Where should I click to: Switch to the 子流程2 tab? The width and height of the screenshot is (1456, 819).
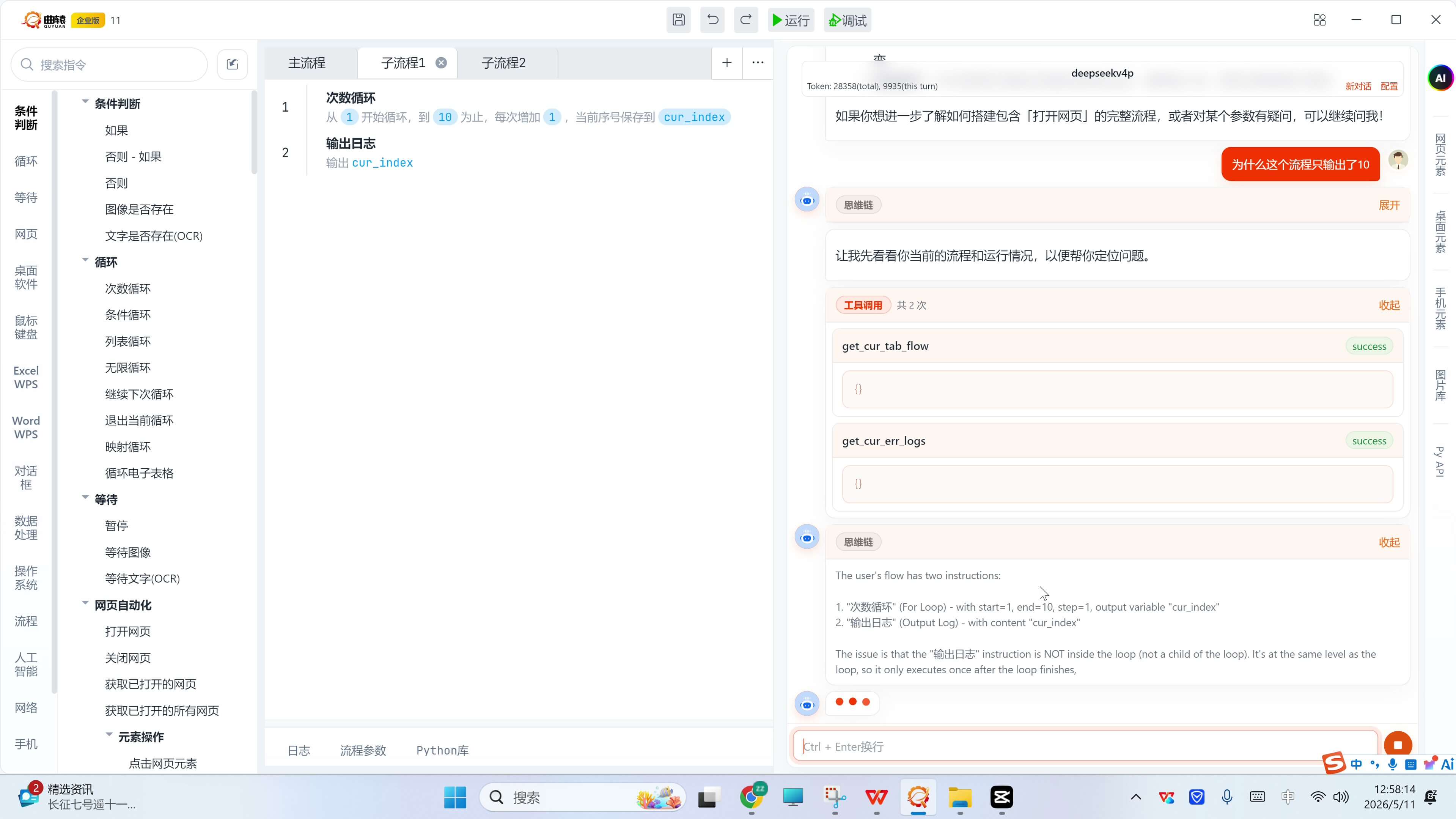pos(504,63)
